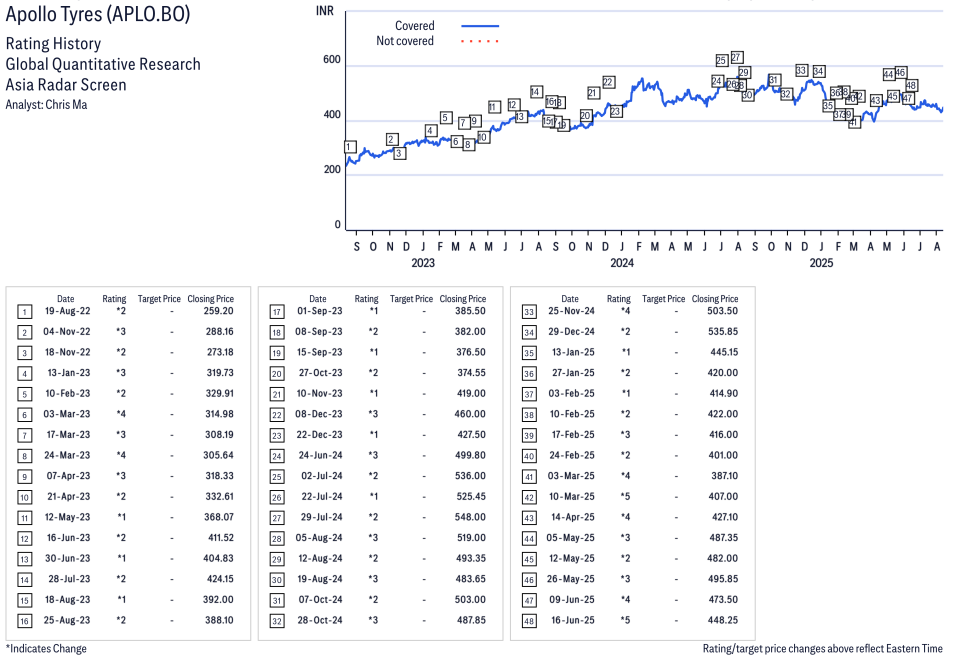Click the closing price 535.85
Viewport: 954px width, 655px height.
[723, 331]
